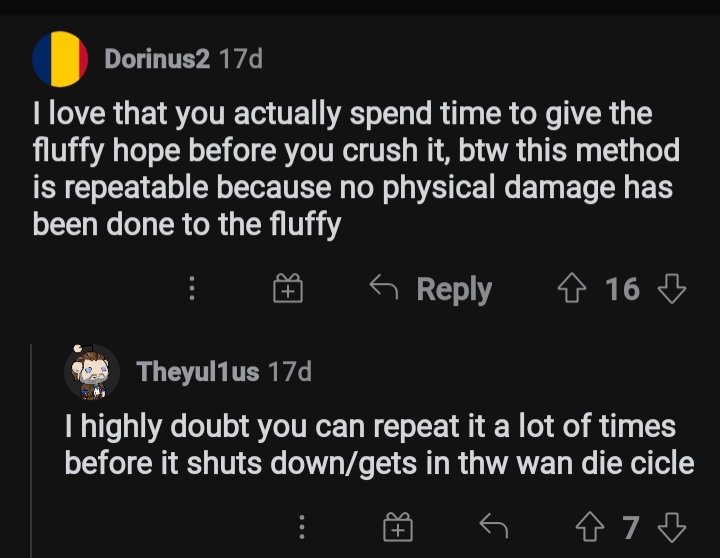The width and height of the screenshot is (720, 558).
Task: Click the reply arrow icon under Dorinus2's comment
Action: point(383,287)
